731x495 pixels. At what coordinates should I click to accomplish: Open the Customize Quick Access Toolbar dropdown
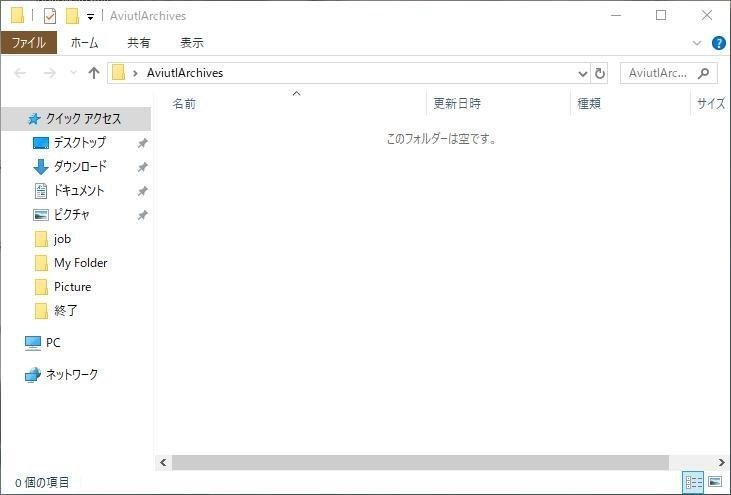tap(90, 17)
